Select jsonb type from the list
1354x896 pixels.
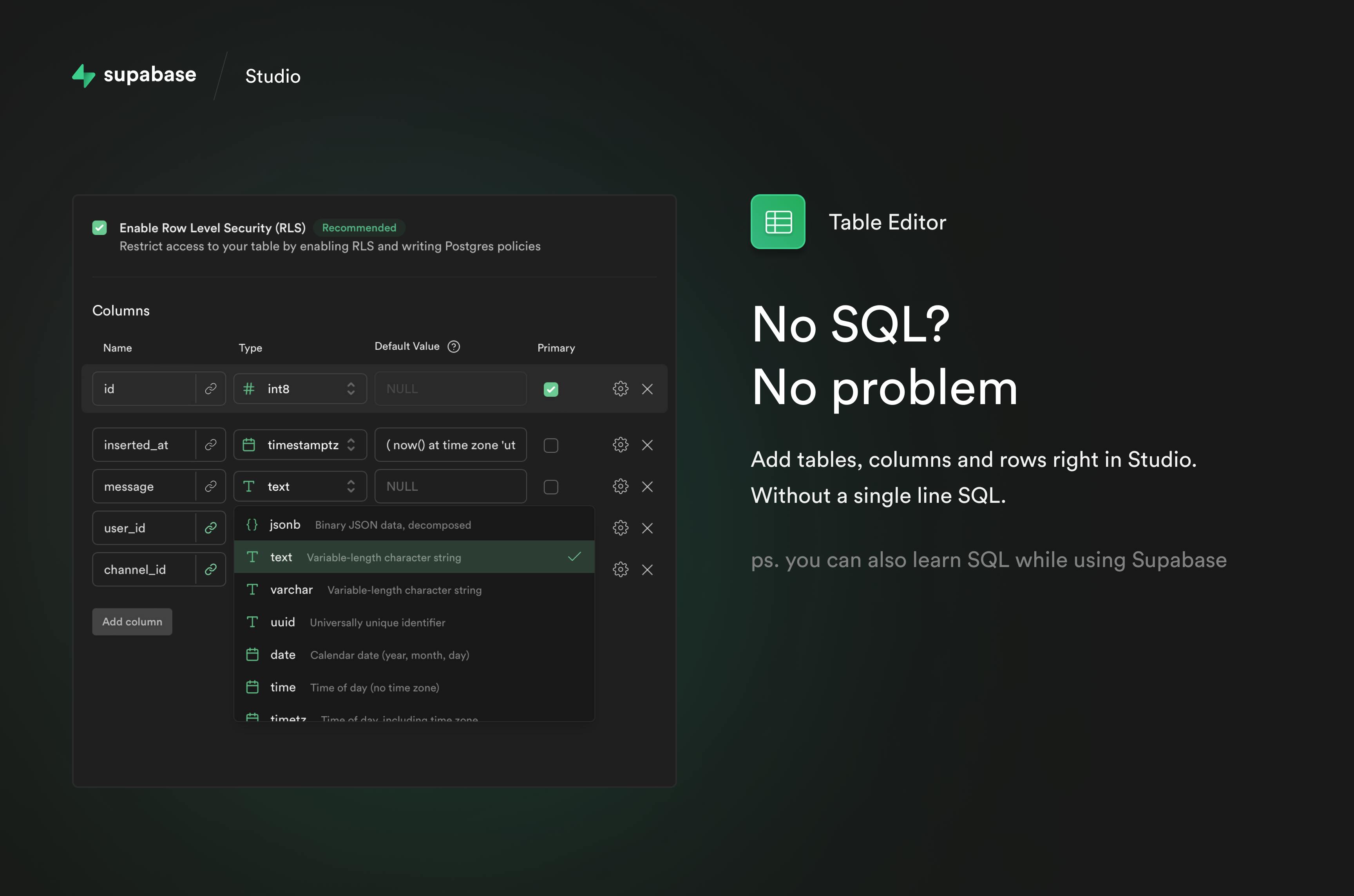(x=415, y=525)
